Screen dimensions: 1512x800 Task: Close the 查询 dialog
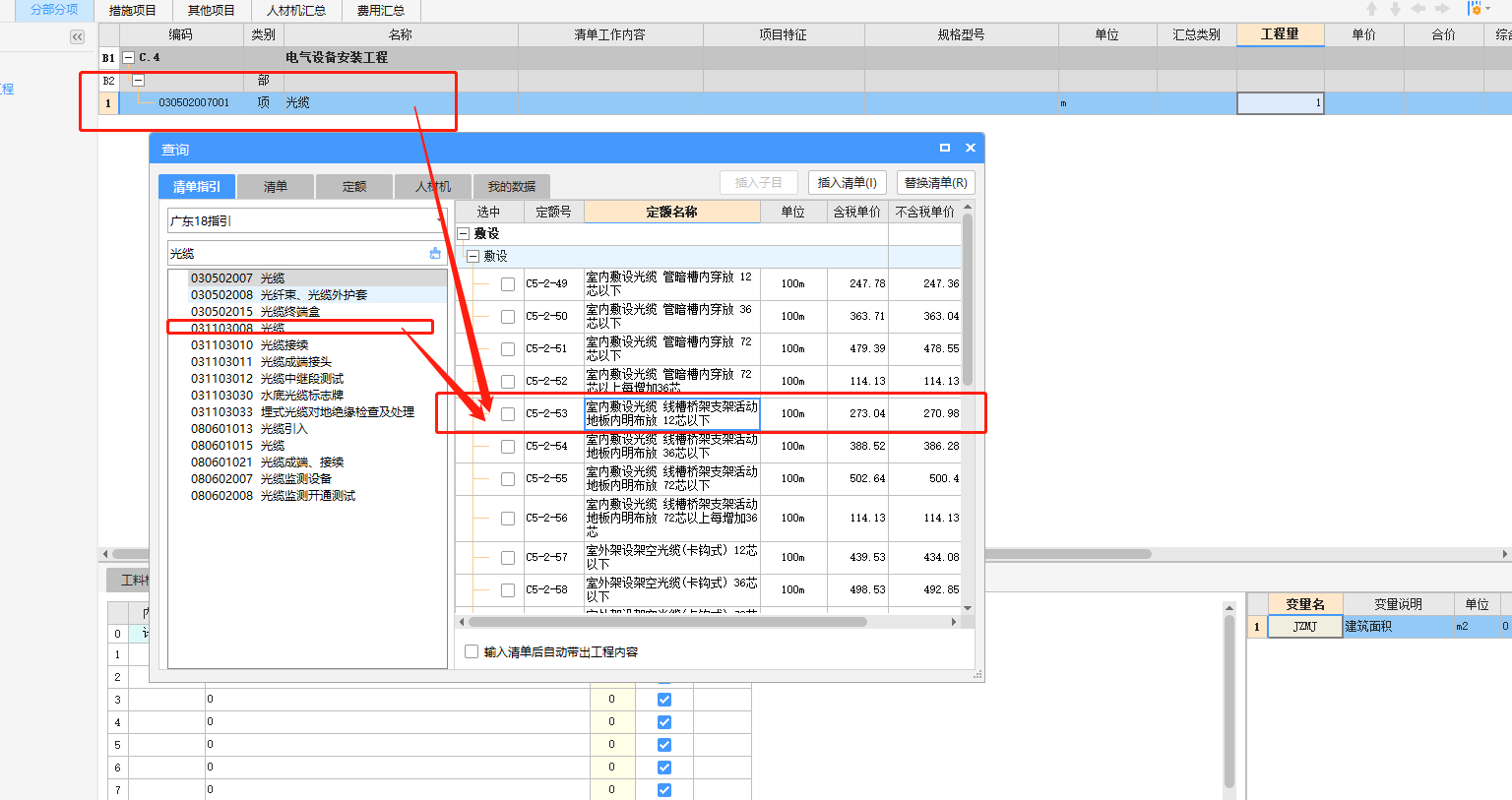point(971,148)
